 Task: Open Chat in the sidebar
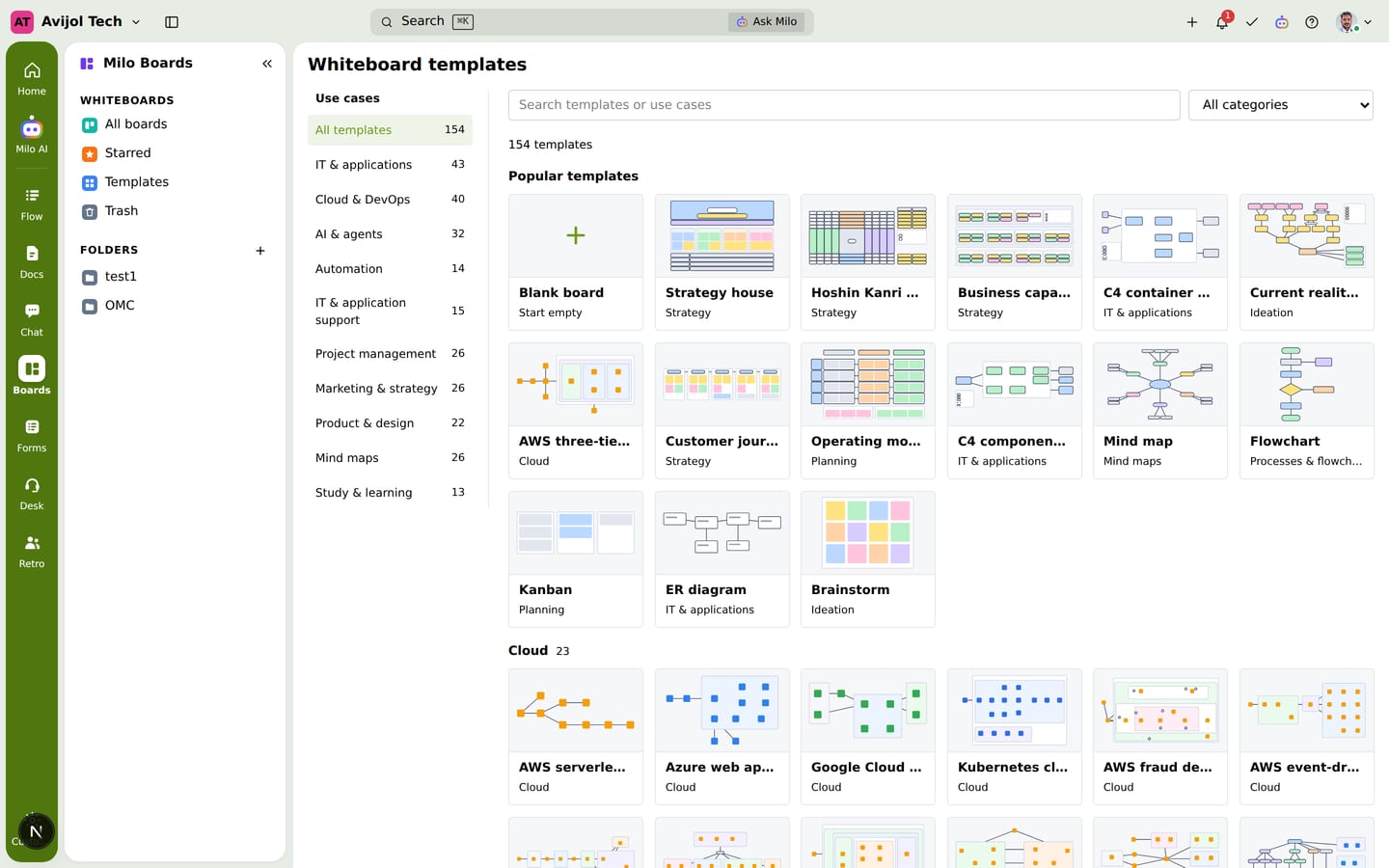32,319
